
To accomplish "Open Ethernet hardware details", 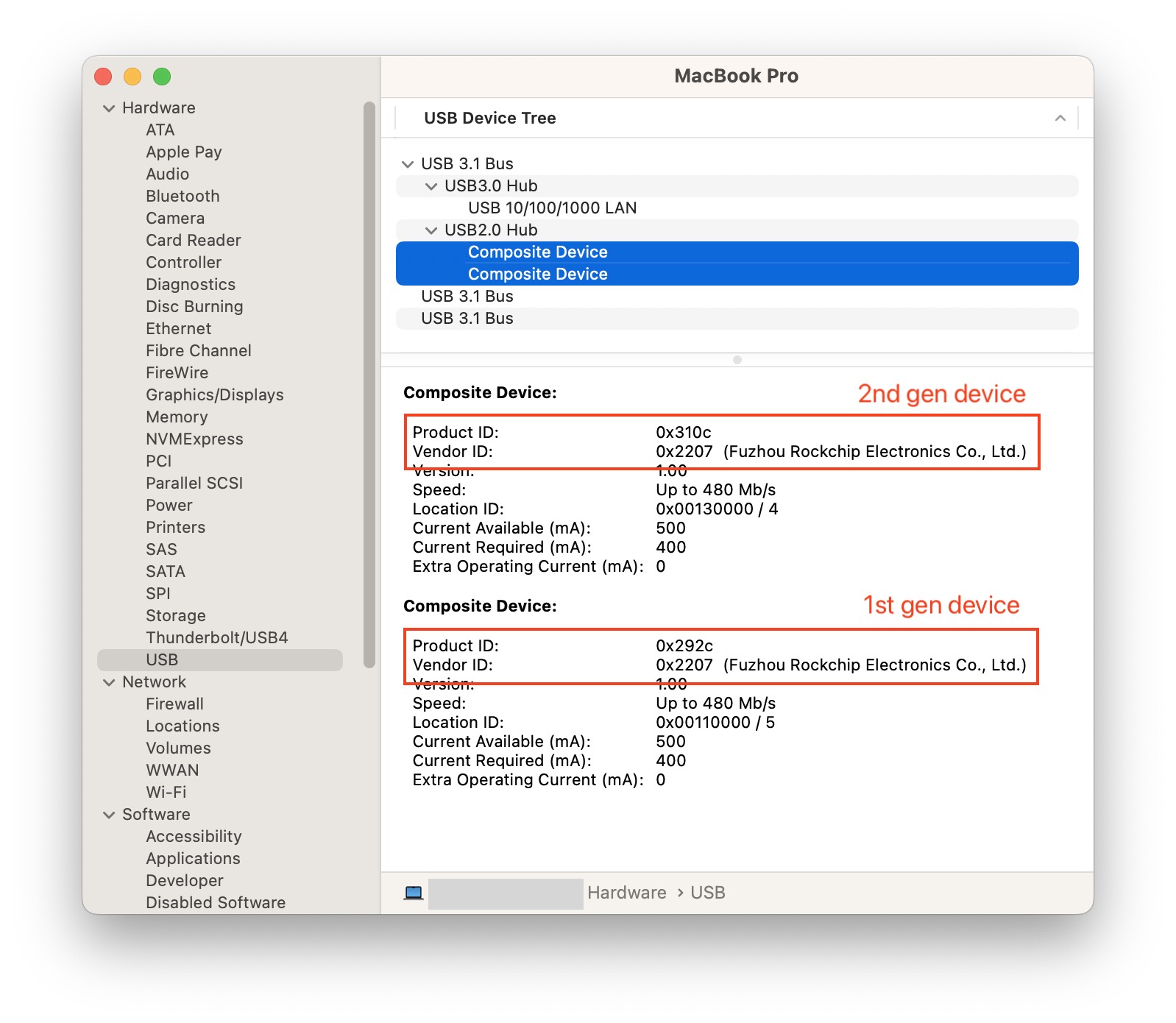I will pyautogui.click(x=178, y=329).
